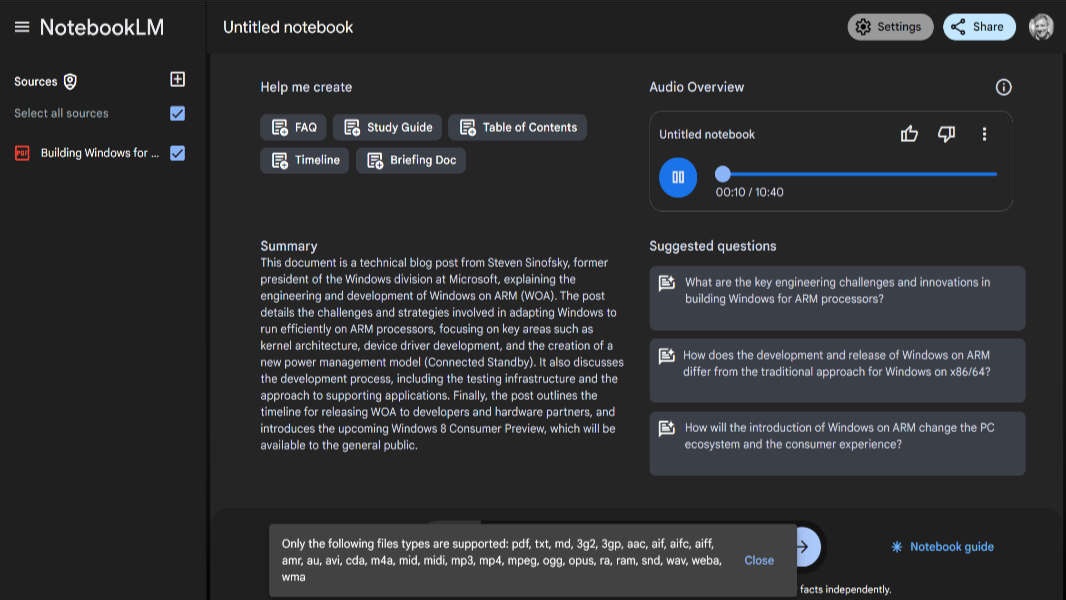
Task: Click the sources filter icon next to Sources
Action: (x=69, y=81)
